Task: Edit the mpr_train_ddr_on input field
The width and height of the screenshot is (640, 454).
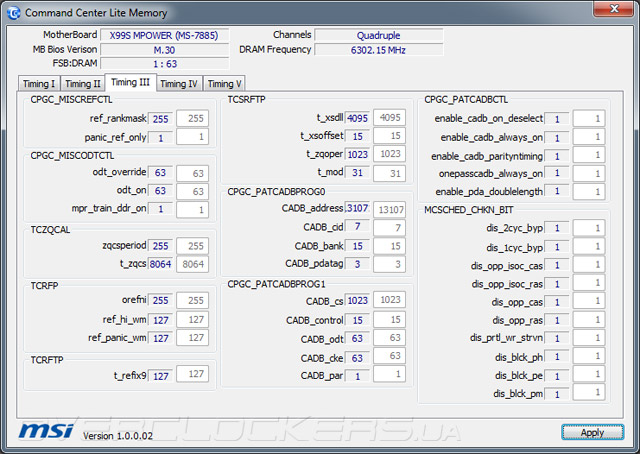Action: (x=193, y=209)
